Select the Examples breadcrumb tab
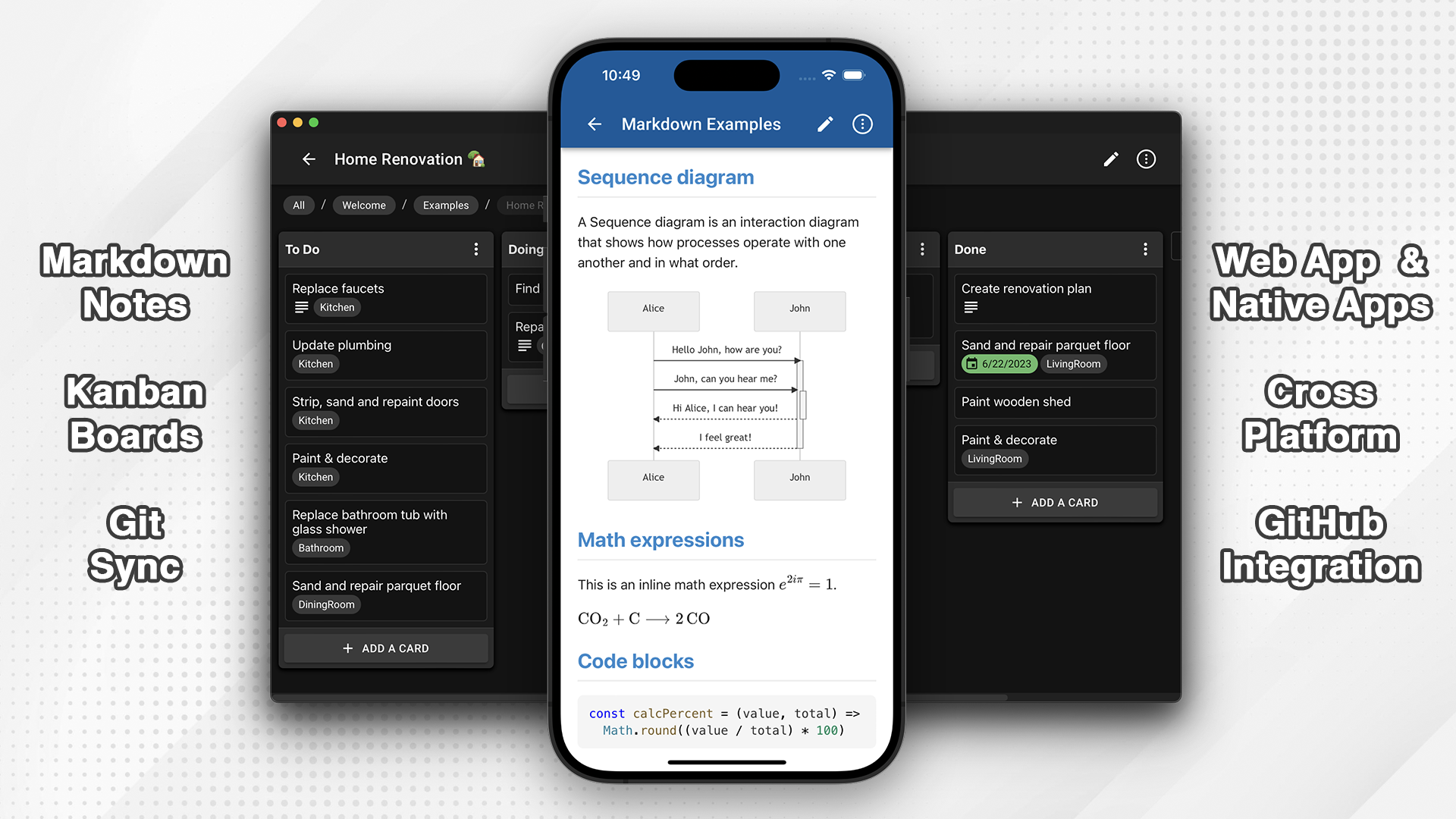 click(x=445, y=205)
